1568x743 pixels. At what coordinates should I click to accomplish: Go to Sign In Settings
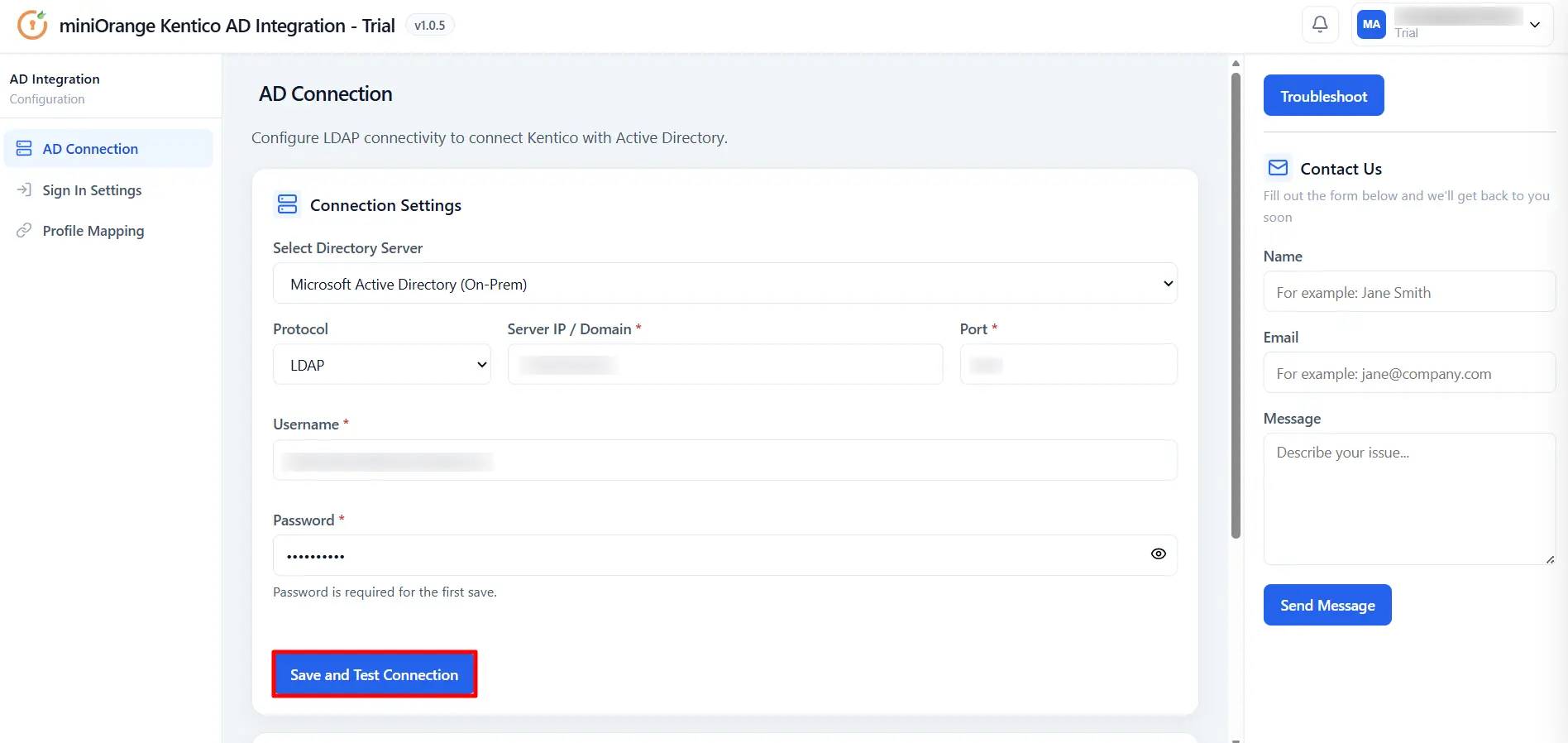92,190
